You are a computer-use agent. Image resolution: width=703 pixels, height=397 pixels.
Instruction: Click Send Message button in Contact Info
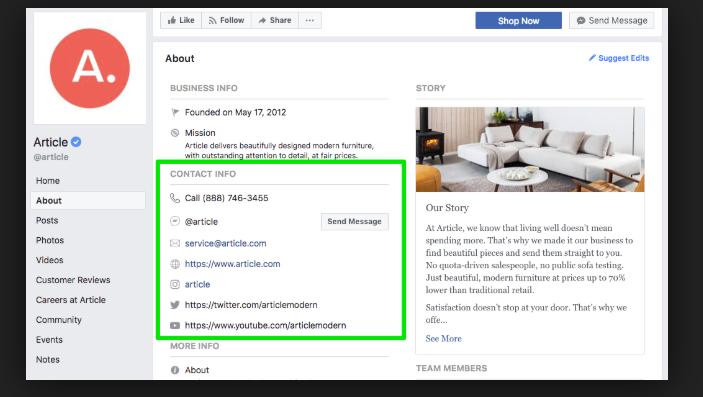[x=354, y=222]
